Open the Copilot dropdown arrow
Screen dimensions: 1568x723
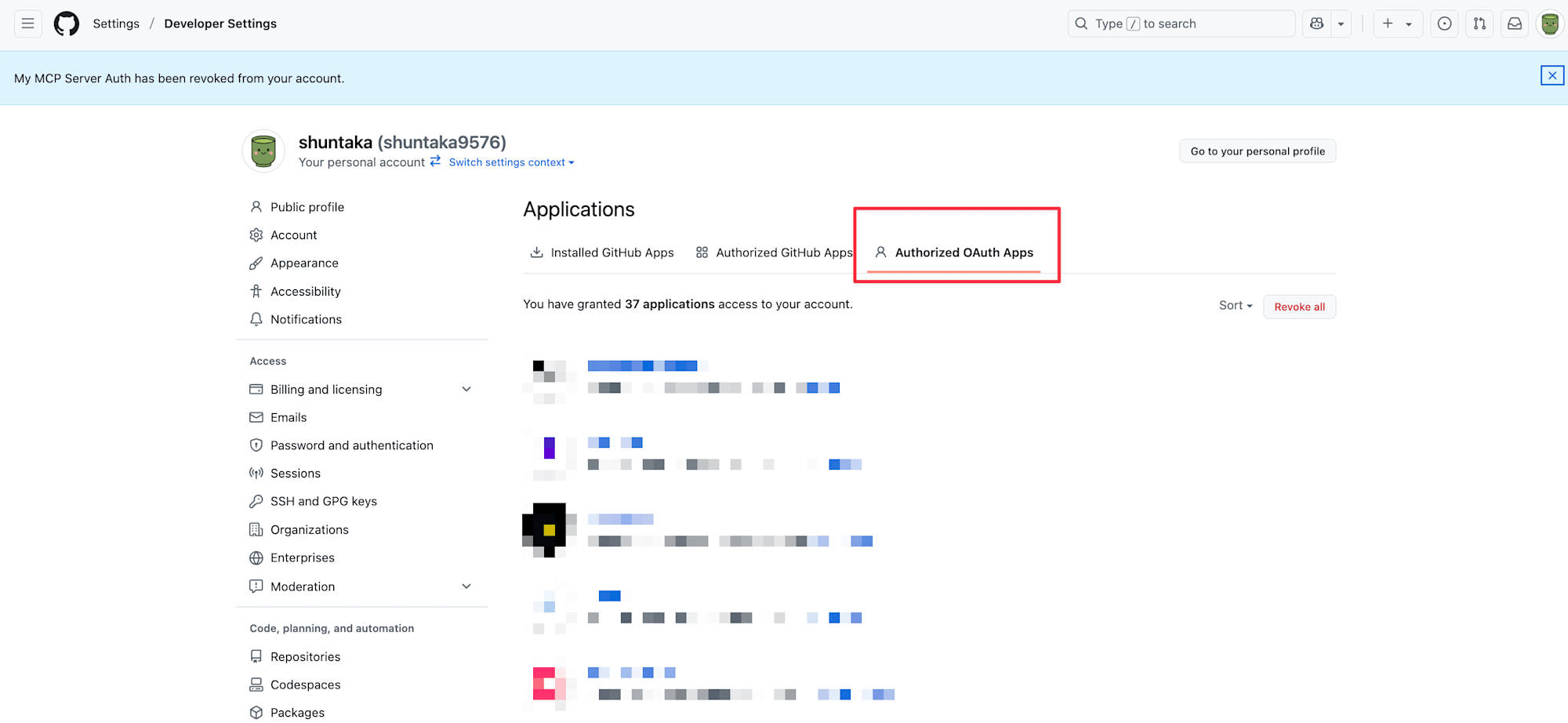click(x=1341, y=24)
